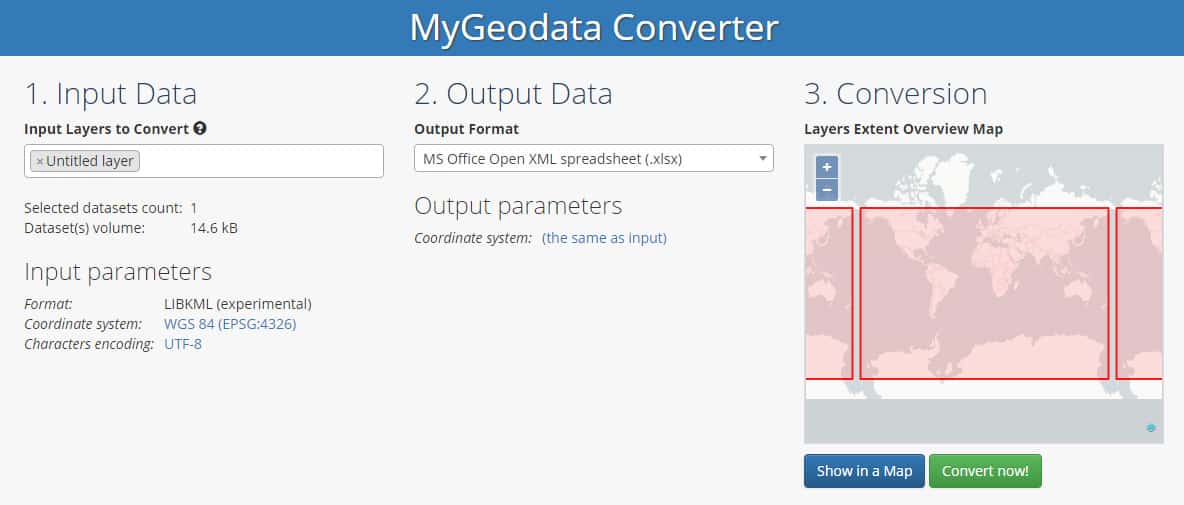Click (the same as input) coordinate system link
Viewport: 1184px width, 505px height.
[x=604, y=239]
